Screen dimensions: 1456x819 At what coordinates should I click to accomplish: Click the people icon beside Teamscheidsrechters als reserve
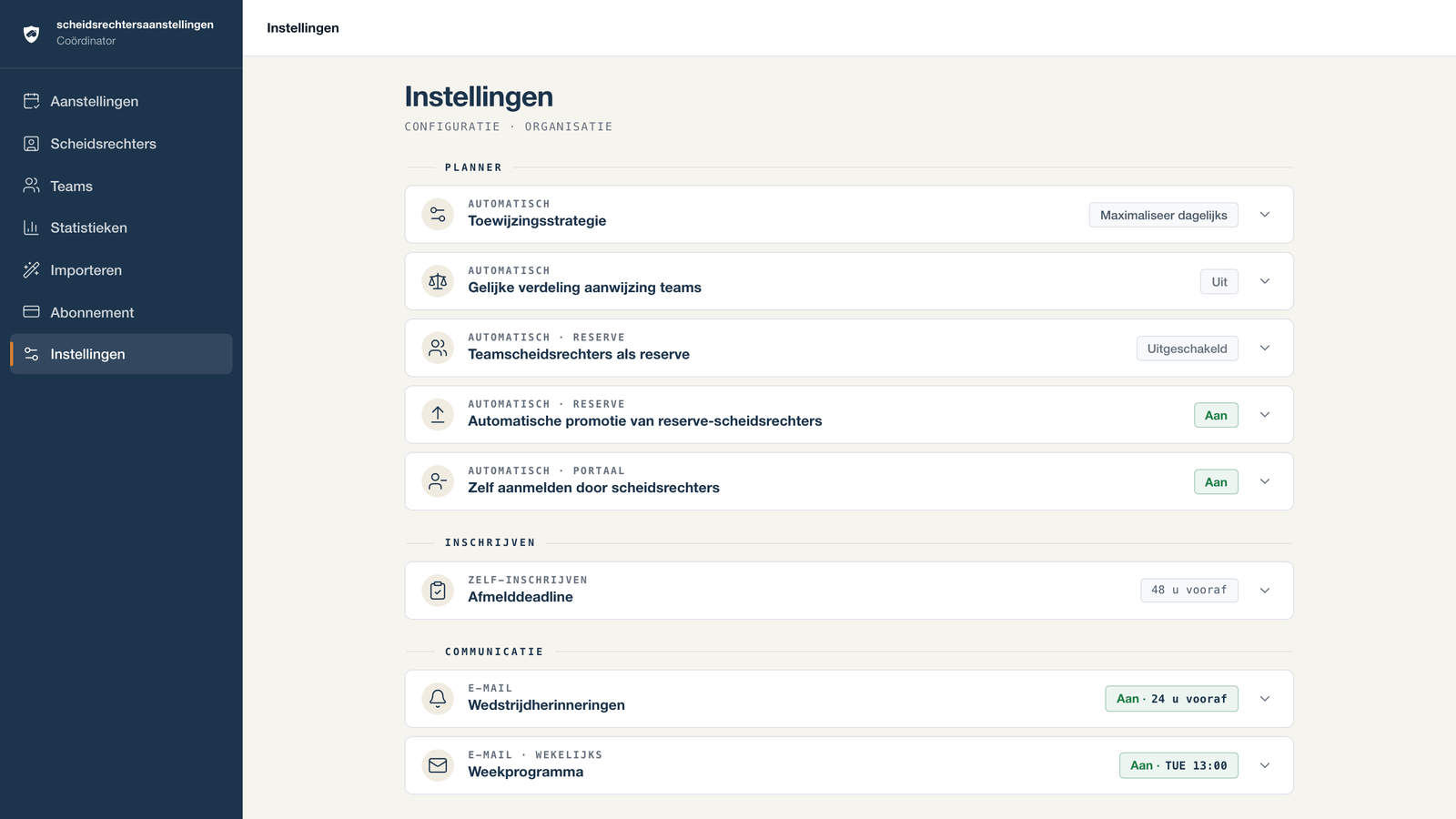pos(438,348)
